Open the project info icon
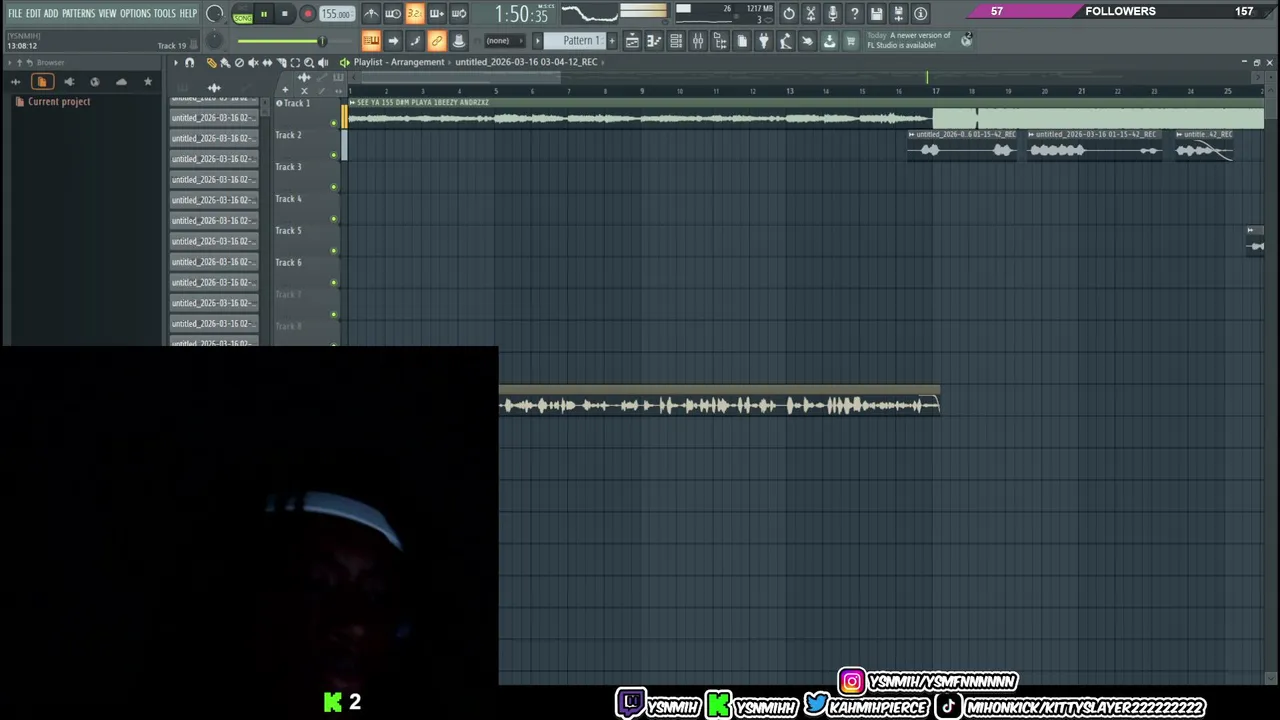1280x720 pixels. tap(921, 14)
